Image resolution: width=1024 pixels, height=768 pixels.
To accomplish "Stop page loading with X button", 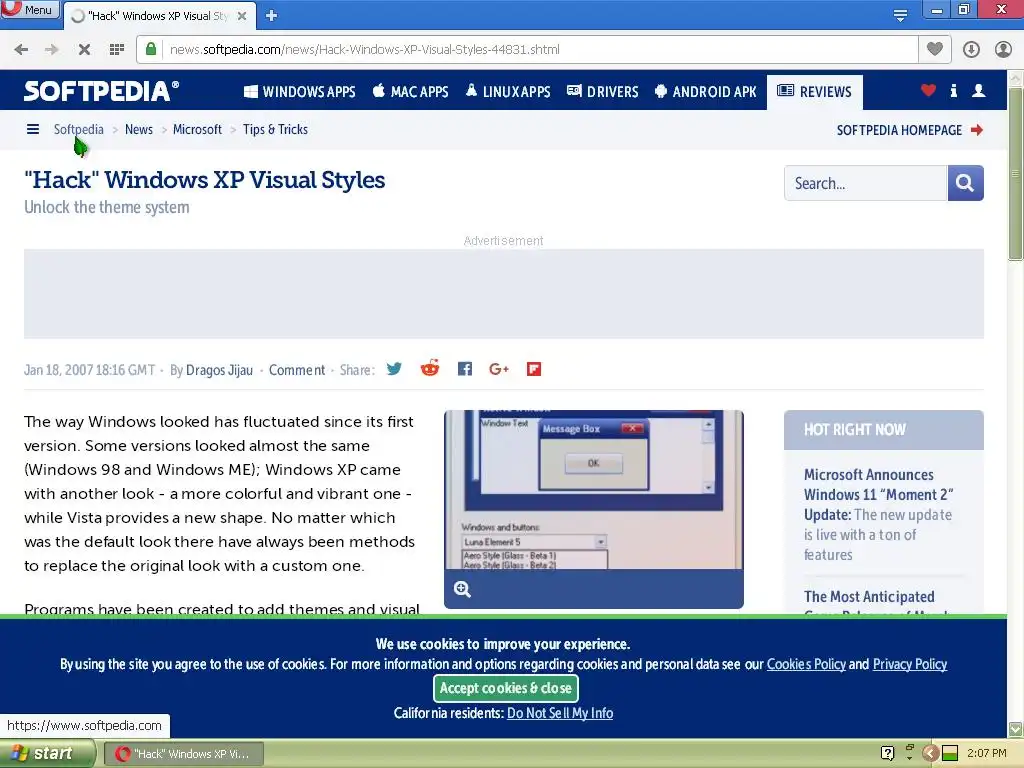I will (84, 49).
